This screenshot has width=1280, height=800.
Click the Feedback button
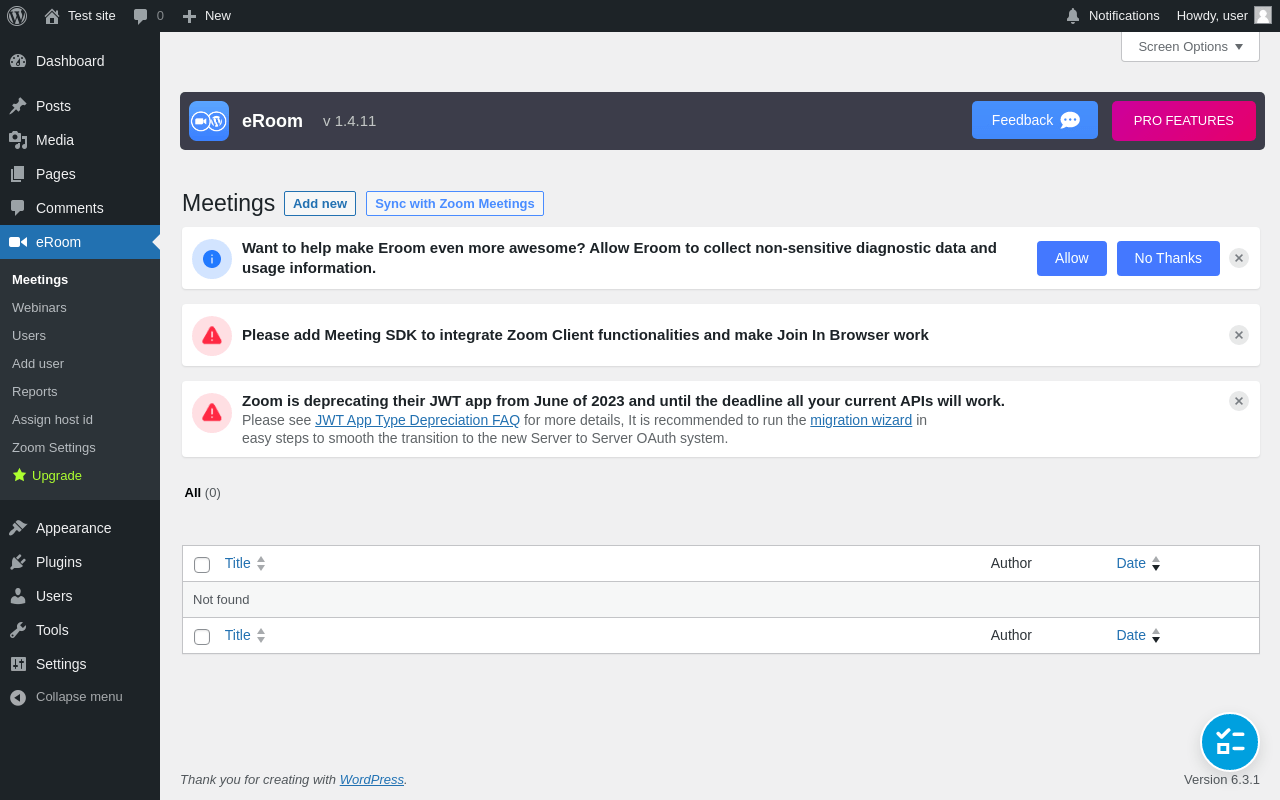click(x=1035, y=120)
